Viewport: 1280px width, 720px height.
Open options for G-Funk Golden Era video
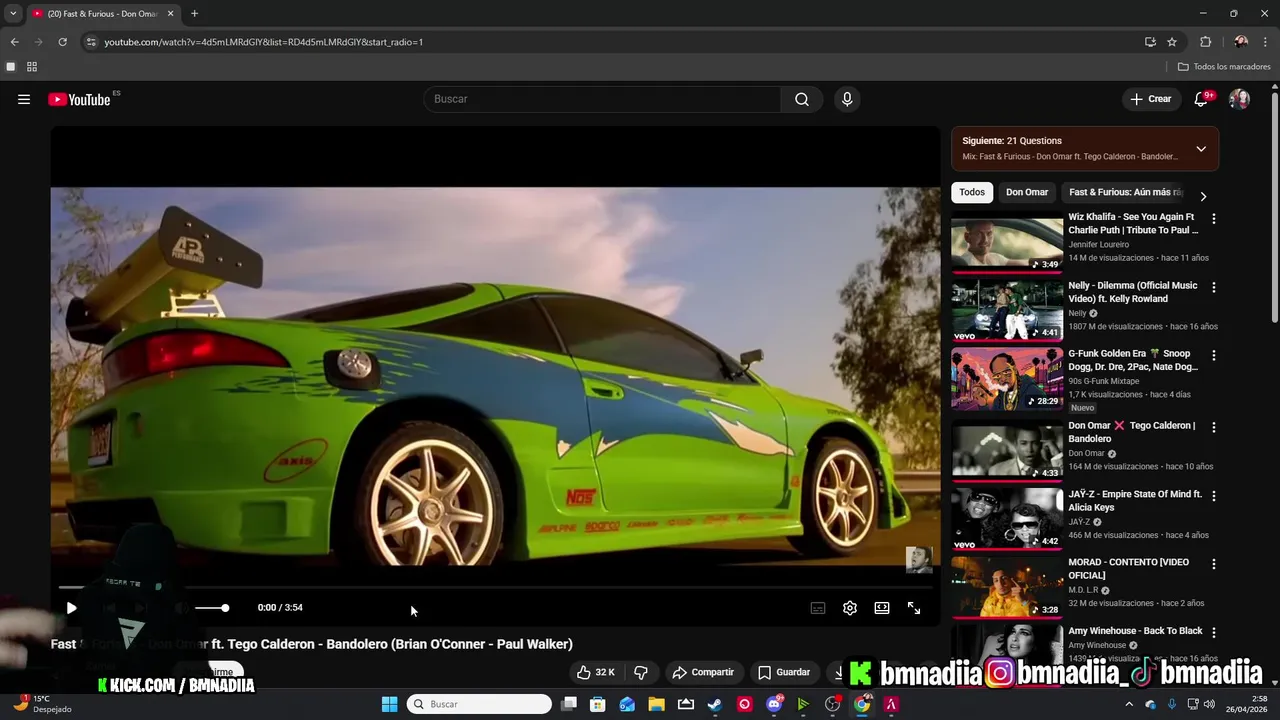coord(1214,355)
